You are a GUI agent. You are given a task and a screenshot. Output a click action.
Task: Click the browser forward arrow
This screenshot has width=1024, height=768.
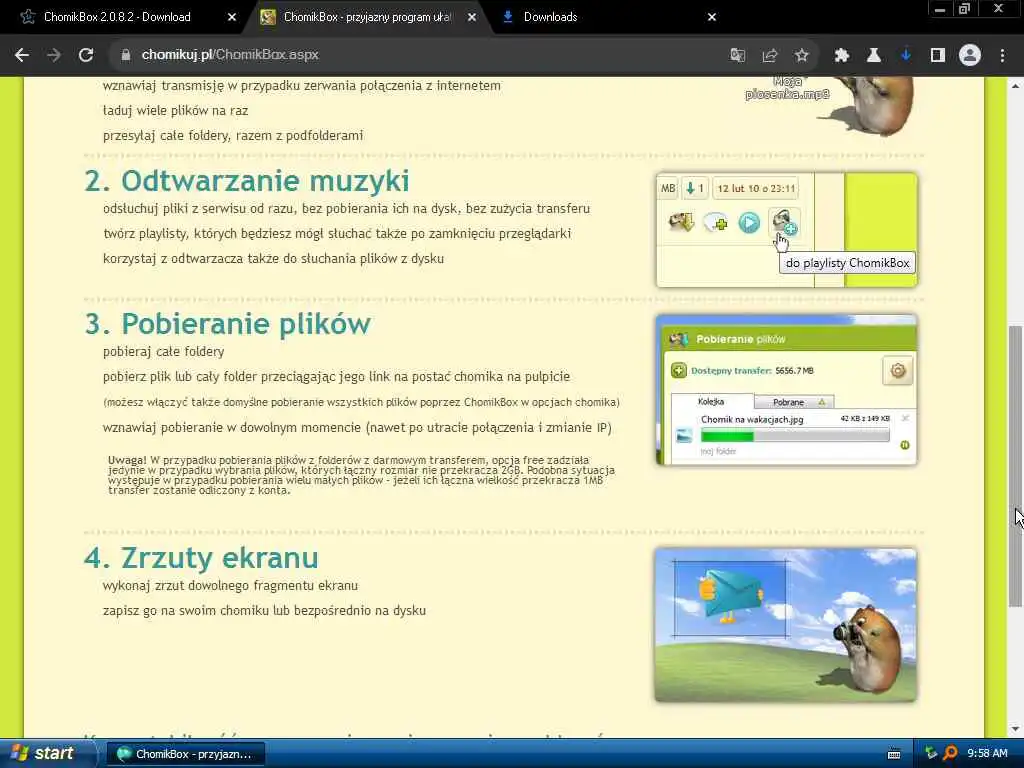pyautogui.click(x=54, y=56)
